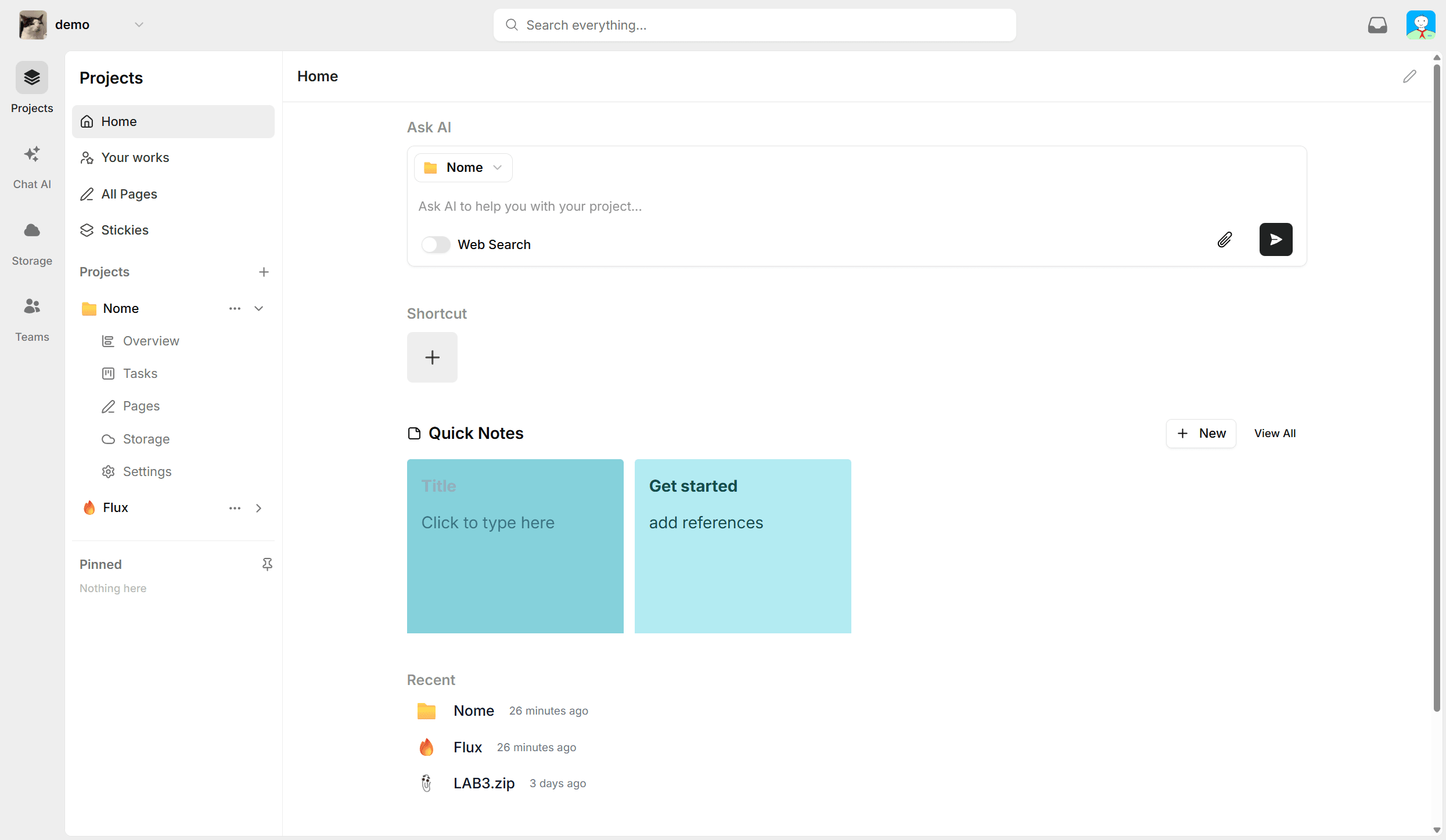Click the search magnifier icon
This screenshot has width=1446, height=840.
[x=512, y=25]
